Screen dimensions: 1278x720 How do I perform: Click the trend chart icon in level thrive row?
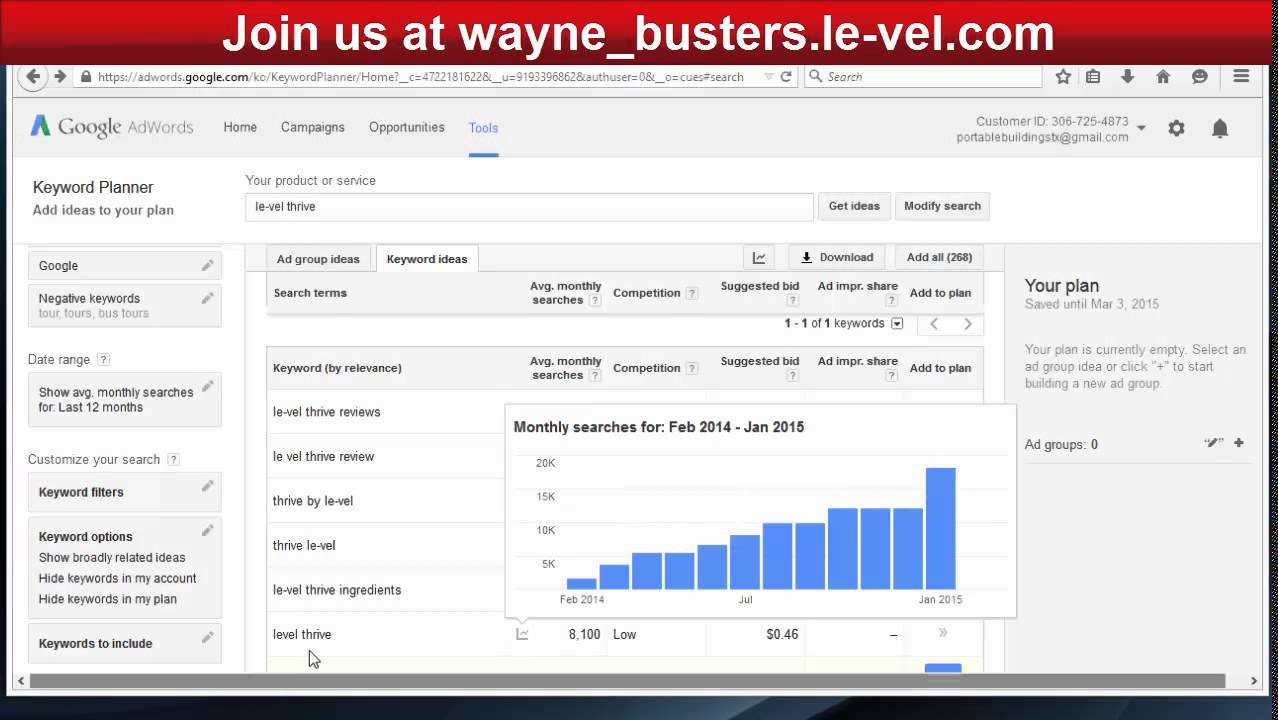click(522, 634)
